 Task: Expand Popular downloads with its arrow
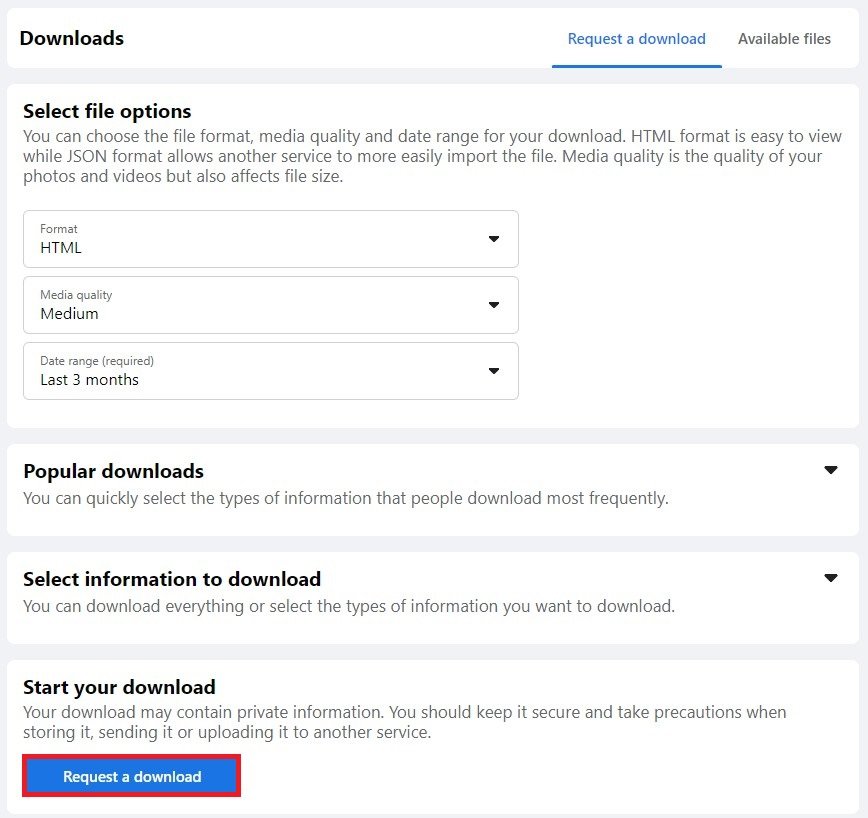click(x=830, y=470)
